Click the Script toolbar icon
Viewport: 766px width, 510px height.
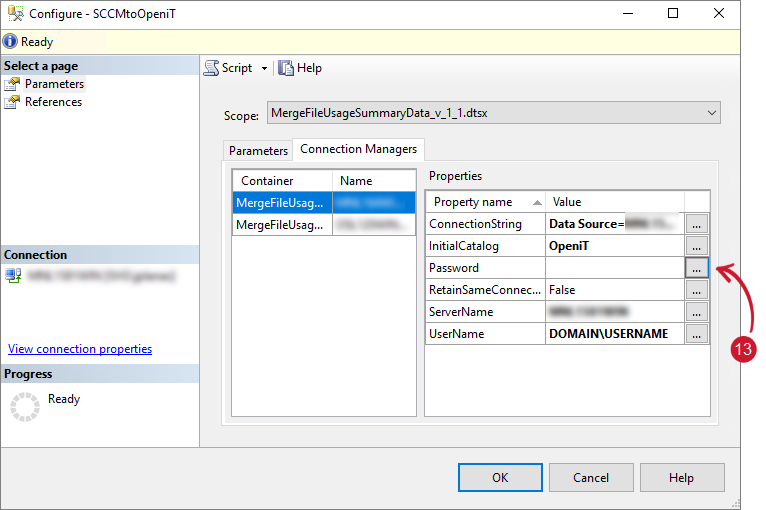click(212, 68)
